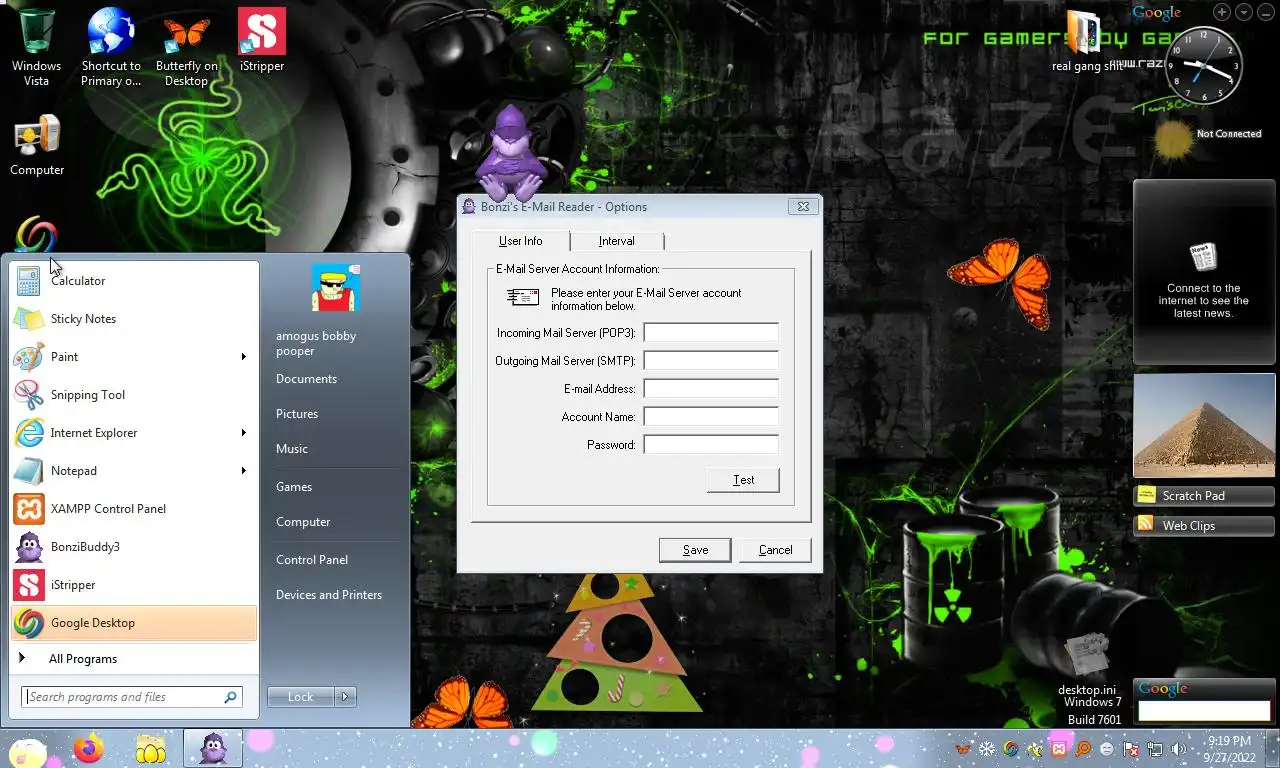This screenshot has height=768, width=1280.
Task: Open XAMPP Control Panel entry
Action: click(x=134, y=509)
